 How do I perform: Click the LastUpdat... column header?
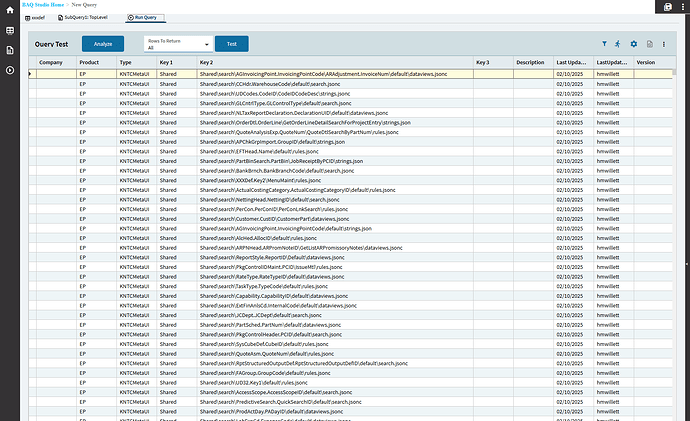tap(613, 62)
